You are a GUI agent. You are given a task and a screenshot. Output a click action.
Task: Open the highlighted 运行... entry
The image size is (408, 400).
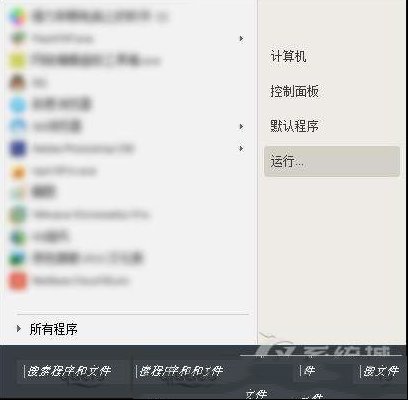click(x=332, y=161)
